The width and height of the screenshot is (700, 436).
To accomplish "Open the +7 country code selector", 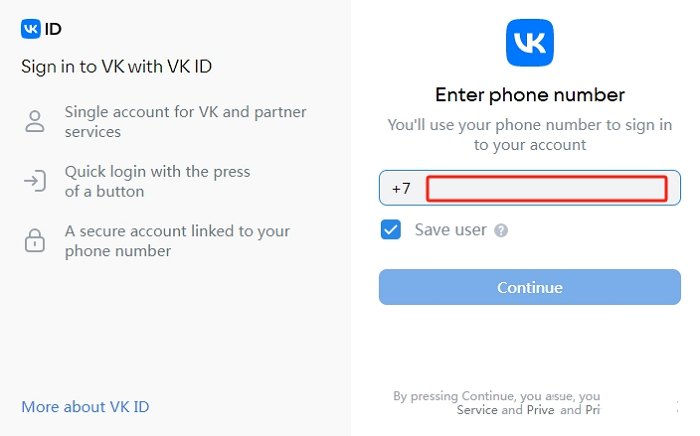I will click(401, 188).
